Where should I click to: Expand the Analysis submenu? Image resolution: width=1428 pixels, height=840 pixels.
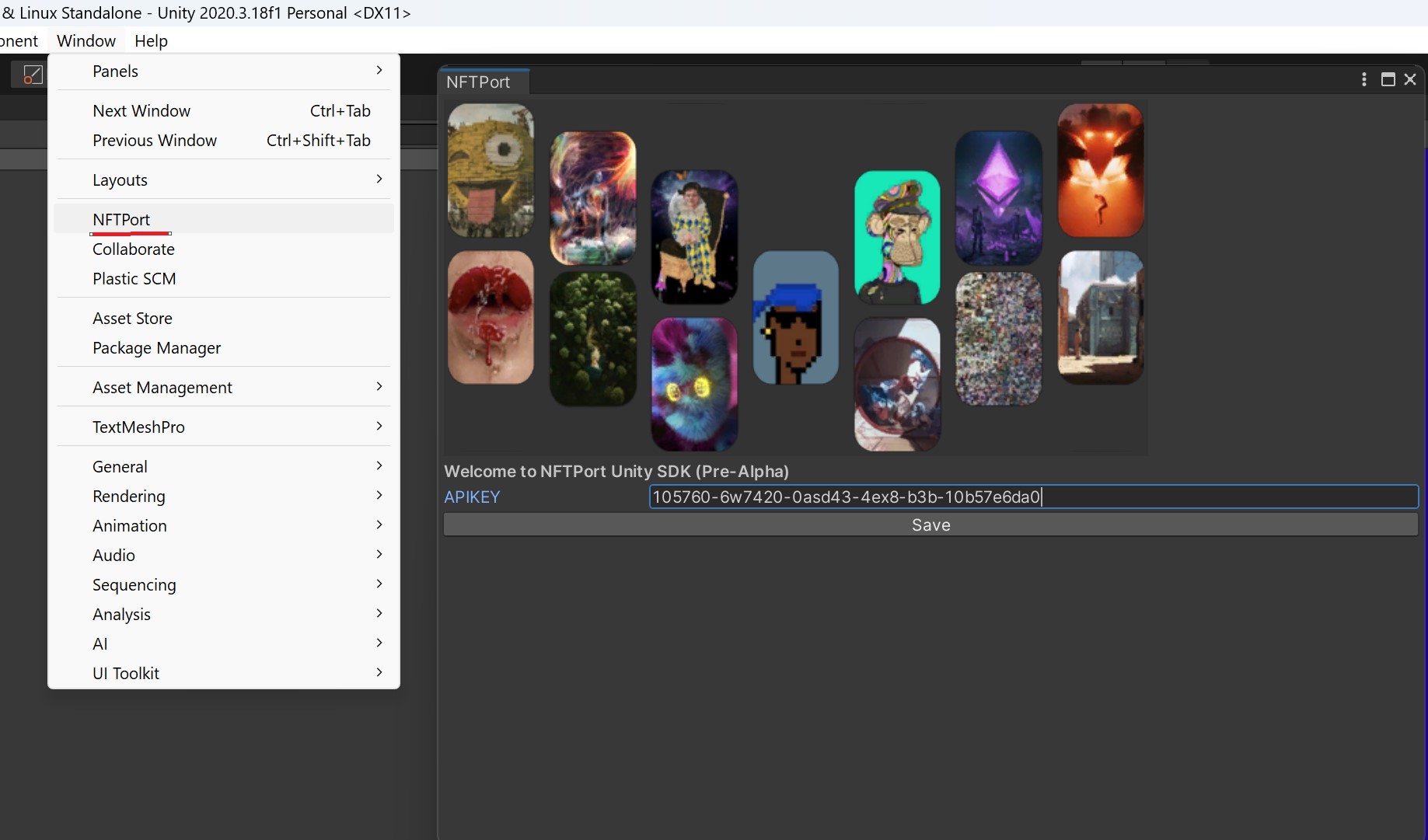click(x=224, y=614)
